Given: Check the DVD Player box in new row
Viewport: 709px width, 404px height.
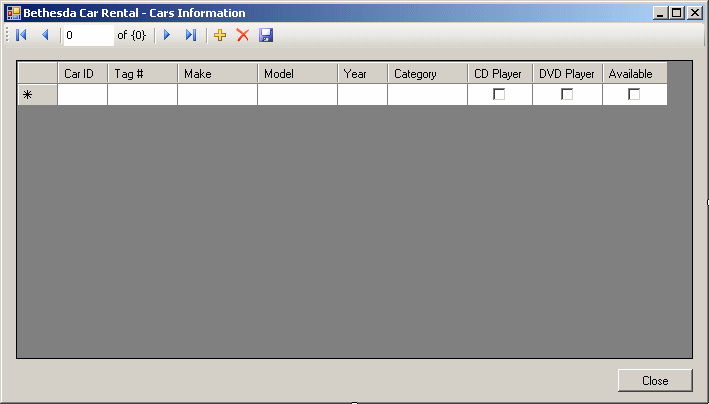Looking at the screenshot, I should 567,94.
